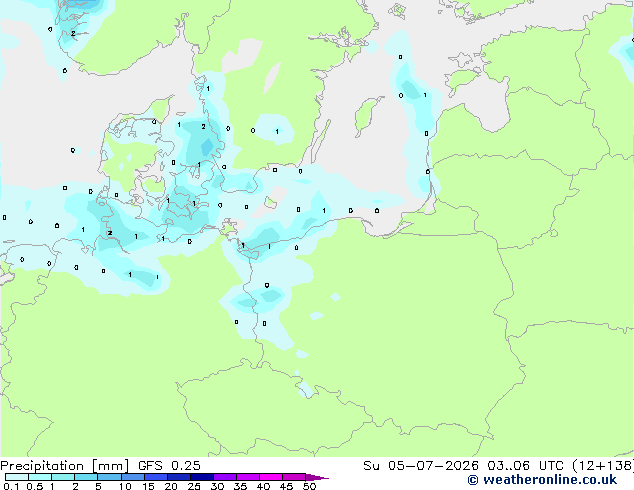Click the 'Precipitation [mm]' title text
The height and width of the screenshot is (490, 634).
(65, 466)
